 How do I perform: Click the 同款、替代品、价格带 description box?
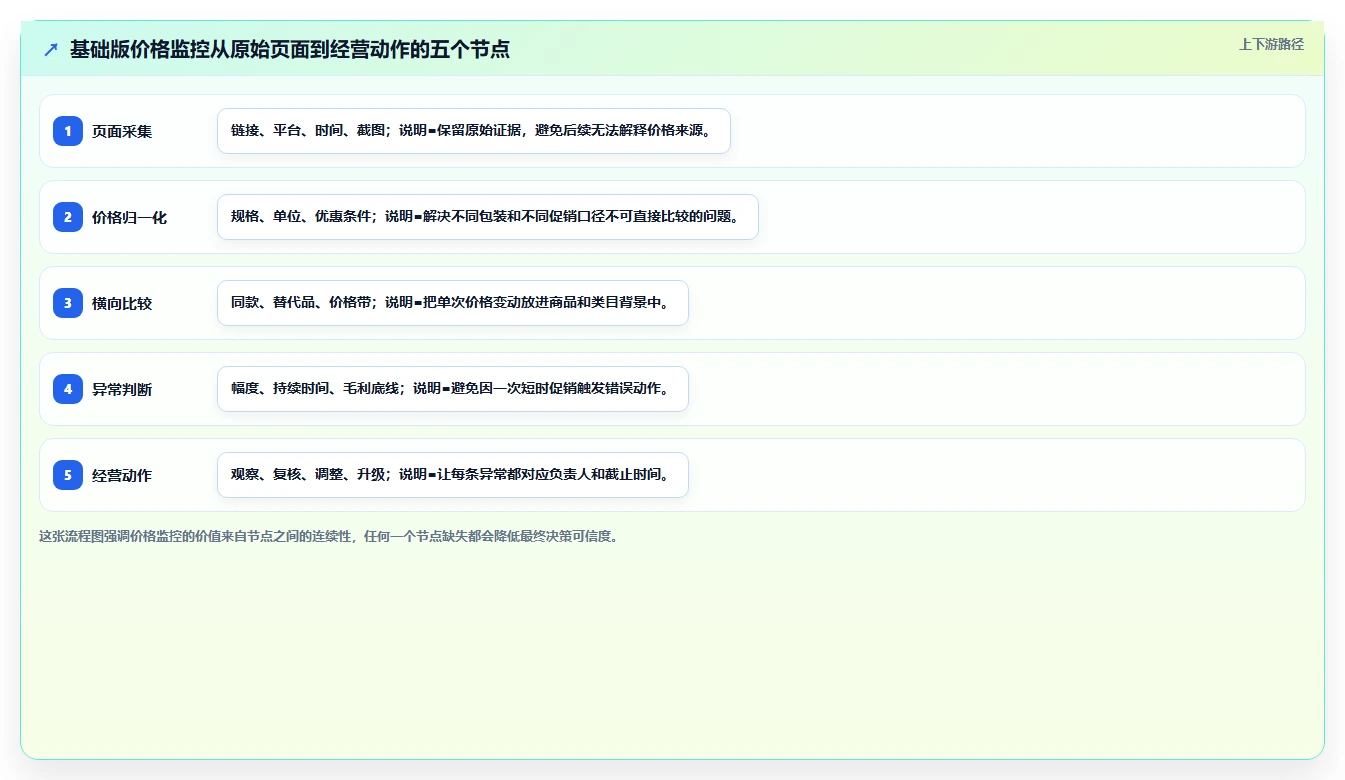[x=453, y=303]
